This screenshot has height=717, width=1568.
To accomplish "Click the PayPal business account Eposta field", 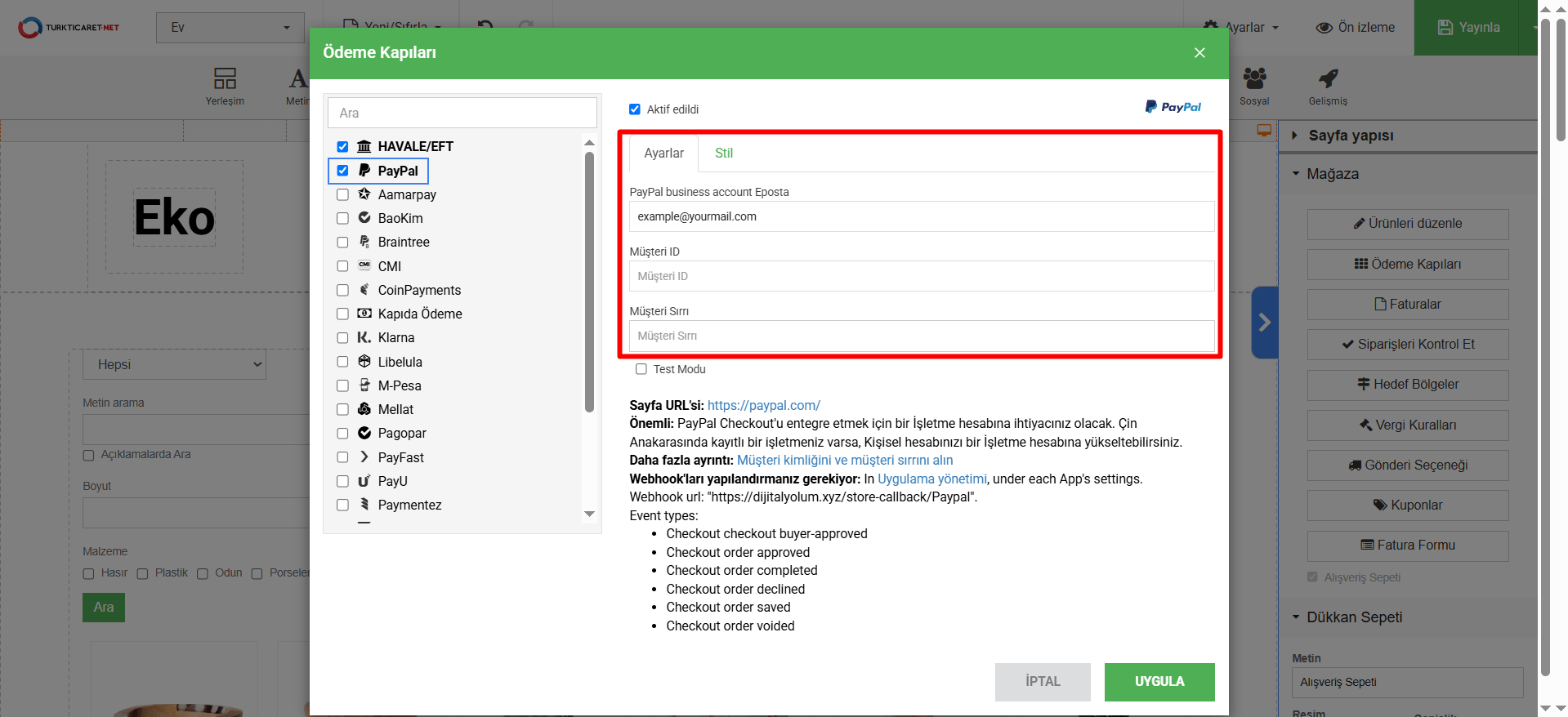I will click(922, 216).
